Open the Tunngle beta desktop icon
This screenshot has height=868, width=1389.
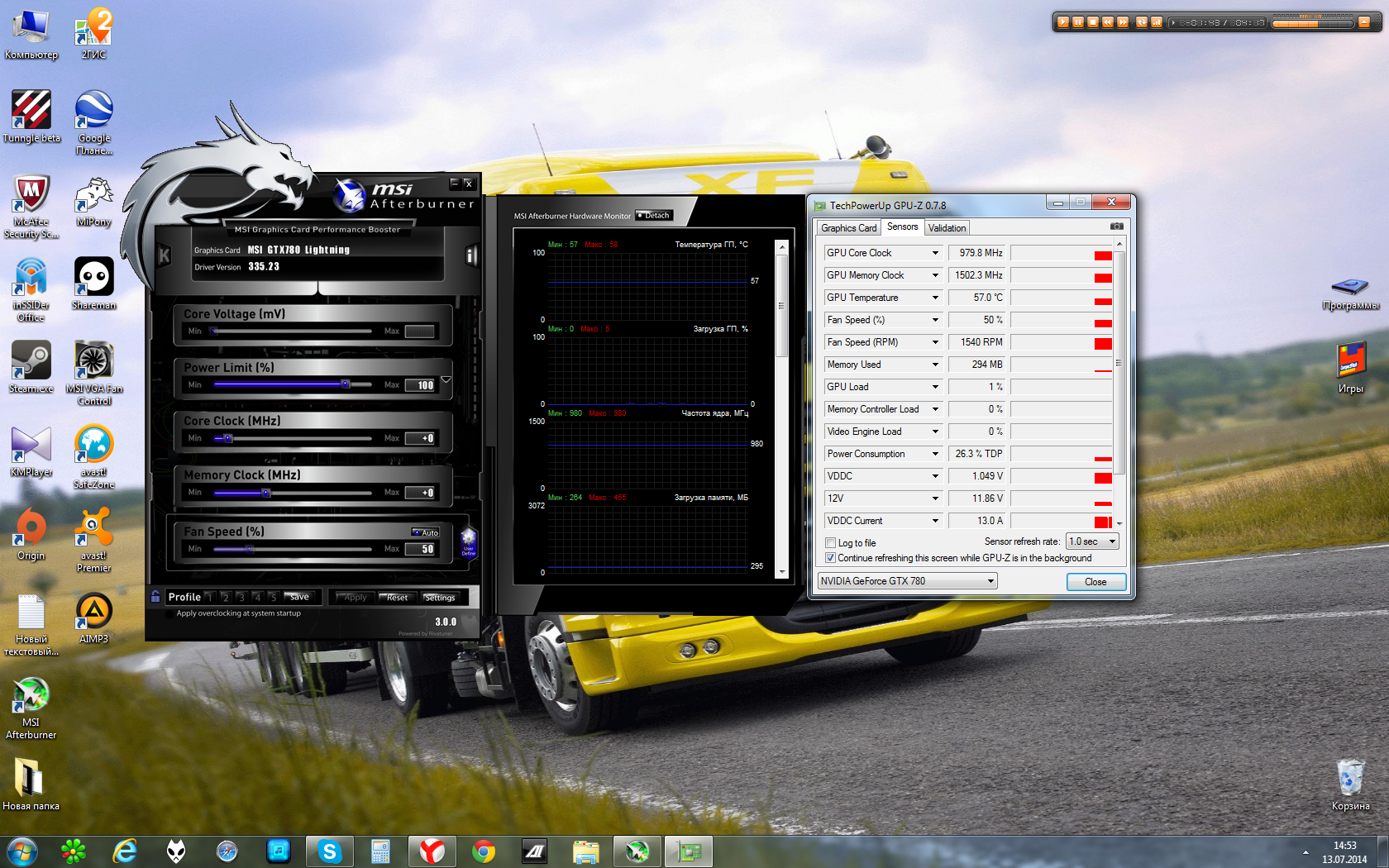click(31, 117)
